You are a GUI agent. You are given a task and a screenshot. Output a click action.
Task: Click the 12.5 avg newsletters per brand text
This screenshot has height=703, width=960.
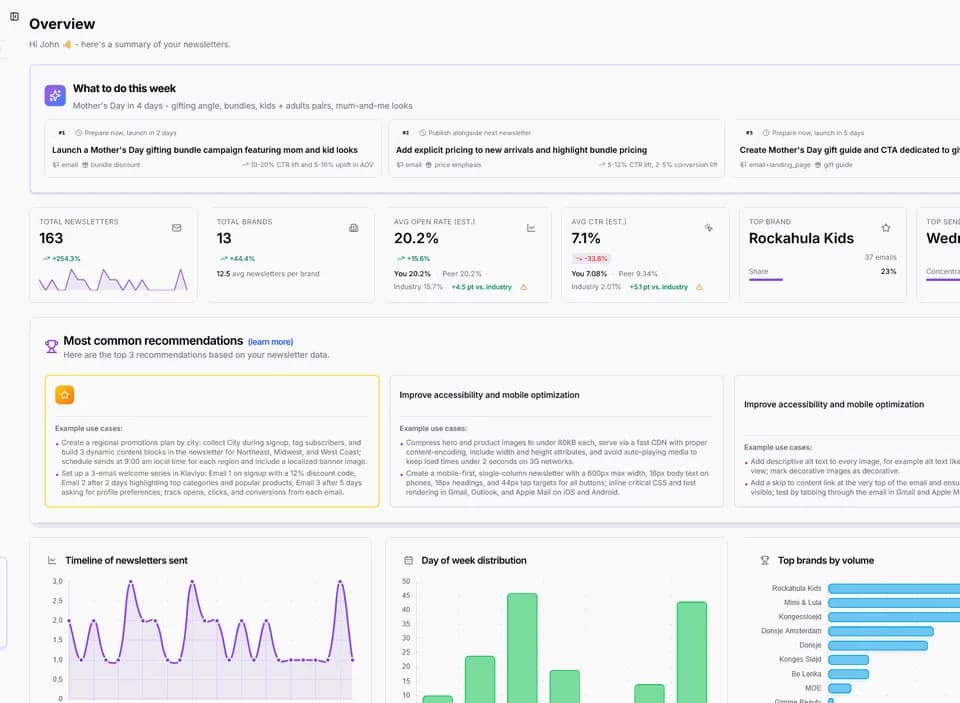(x=268, y=274)
